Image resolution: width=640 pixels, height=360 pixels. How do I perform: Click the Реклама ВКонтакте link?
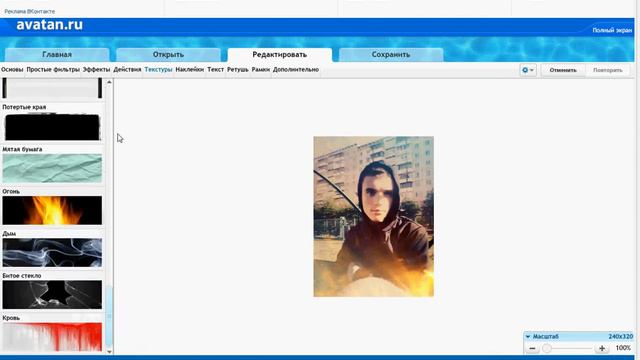[29, 11]
